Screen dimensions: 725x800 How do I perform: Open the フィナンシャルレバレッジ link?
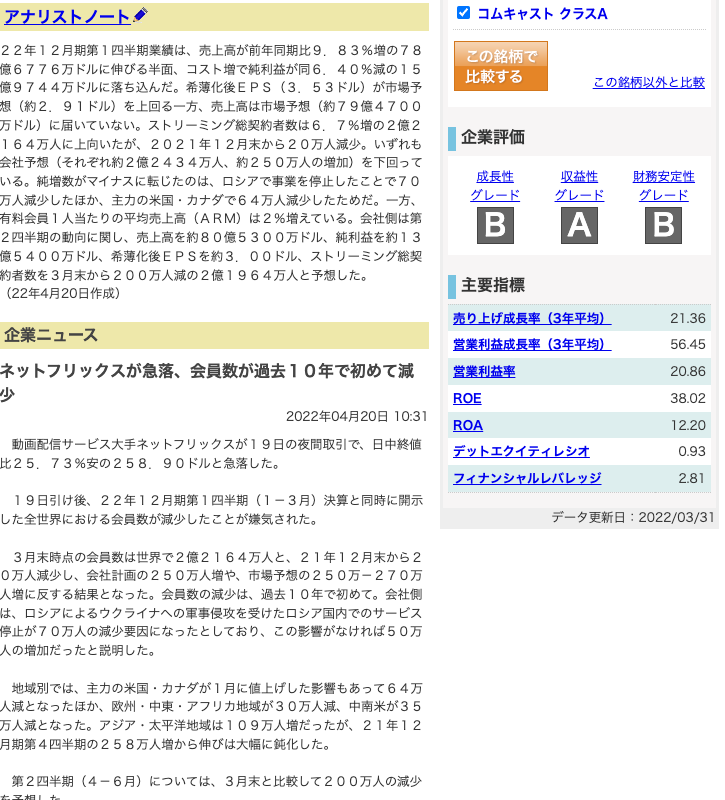pyautogui.click(x=527, y=479)
